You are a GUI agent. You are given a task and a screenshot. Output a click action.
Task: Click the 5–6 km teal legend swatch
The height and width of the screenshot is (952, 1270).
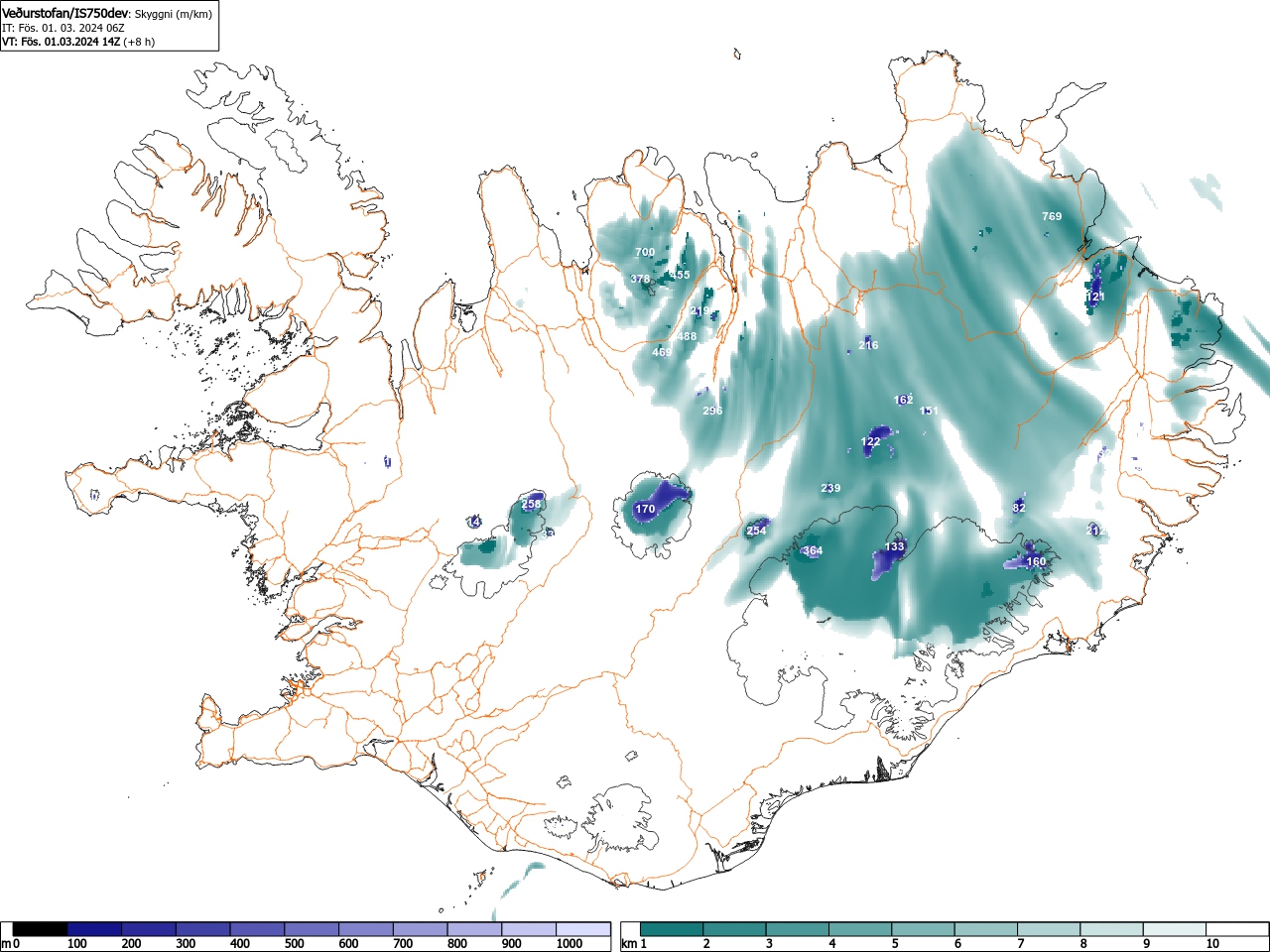pos(924,929)
